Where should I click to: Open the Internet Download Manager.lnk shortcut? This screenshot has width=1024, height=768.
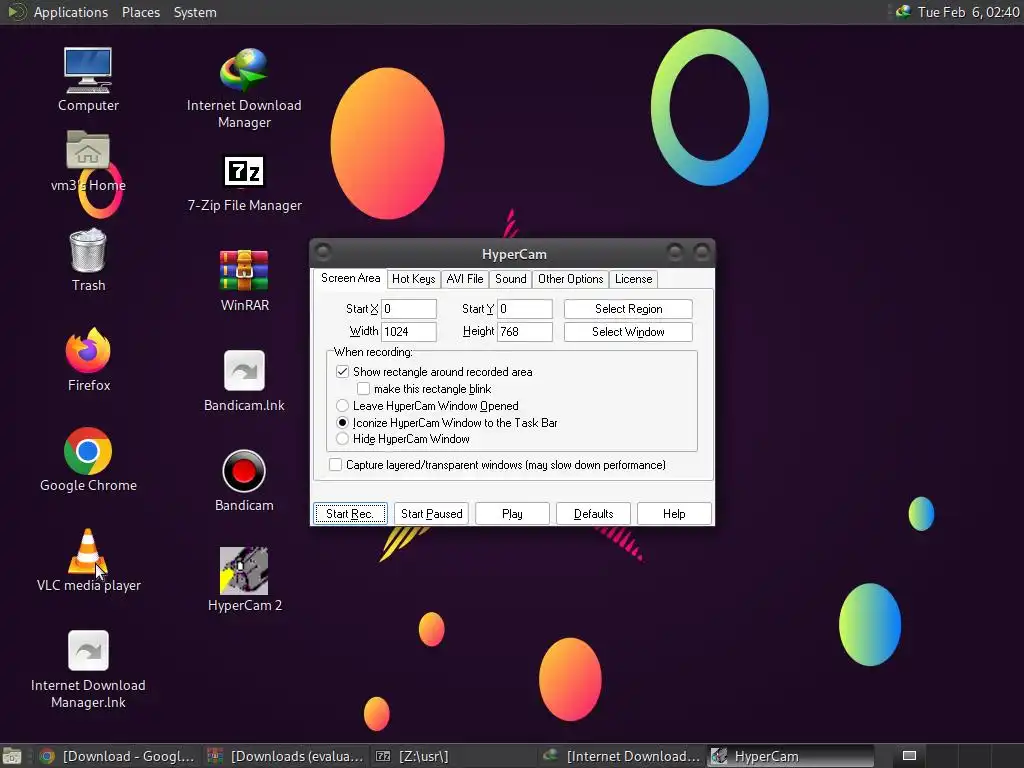pos(88,650)
